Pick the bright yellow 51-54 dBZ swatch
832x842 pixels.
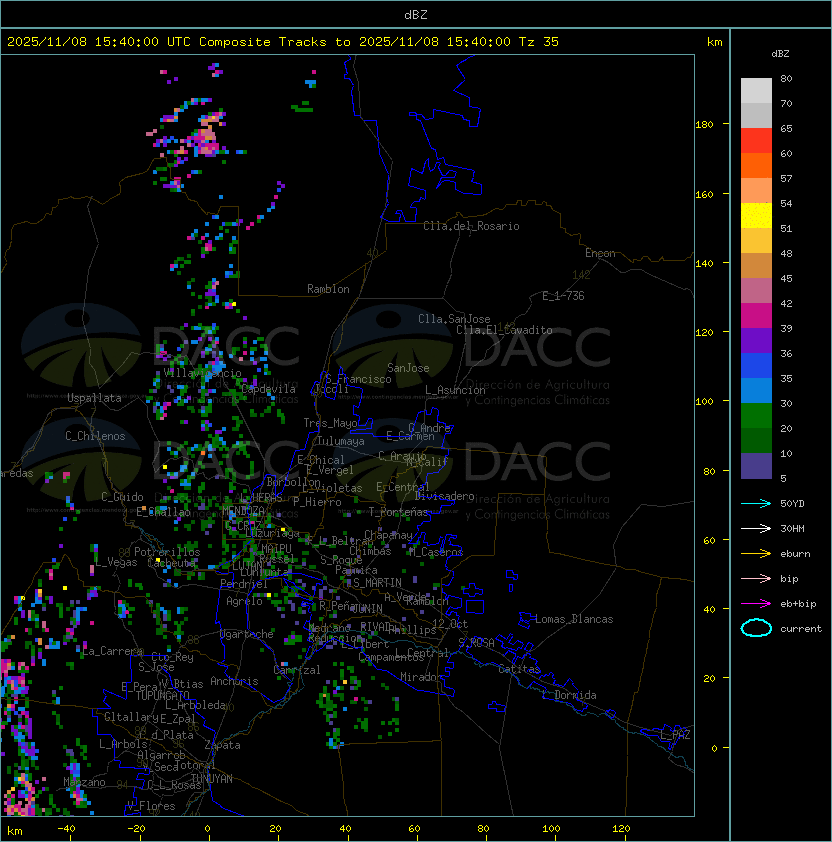756,216
